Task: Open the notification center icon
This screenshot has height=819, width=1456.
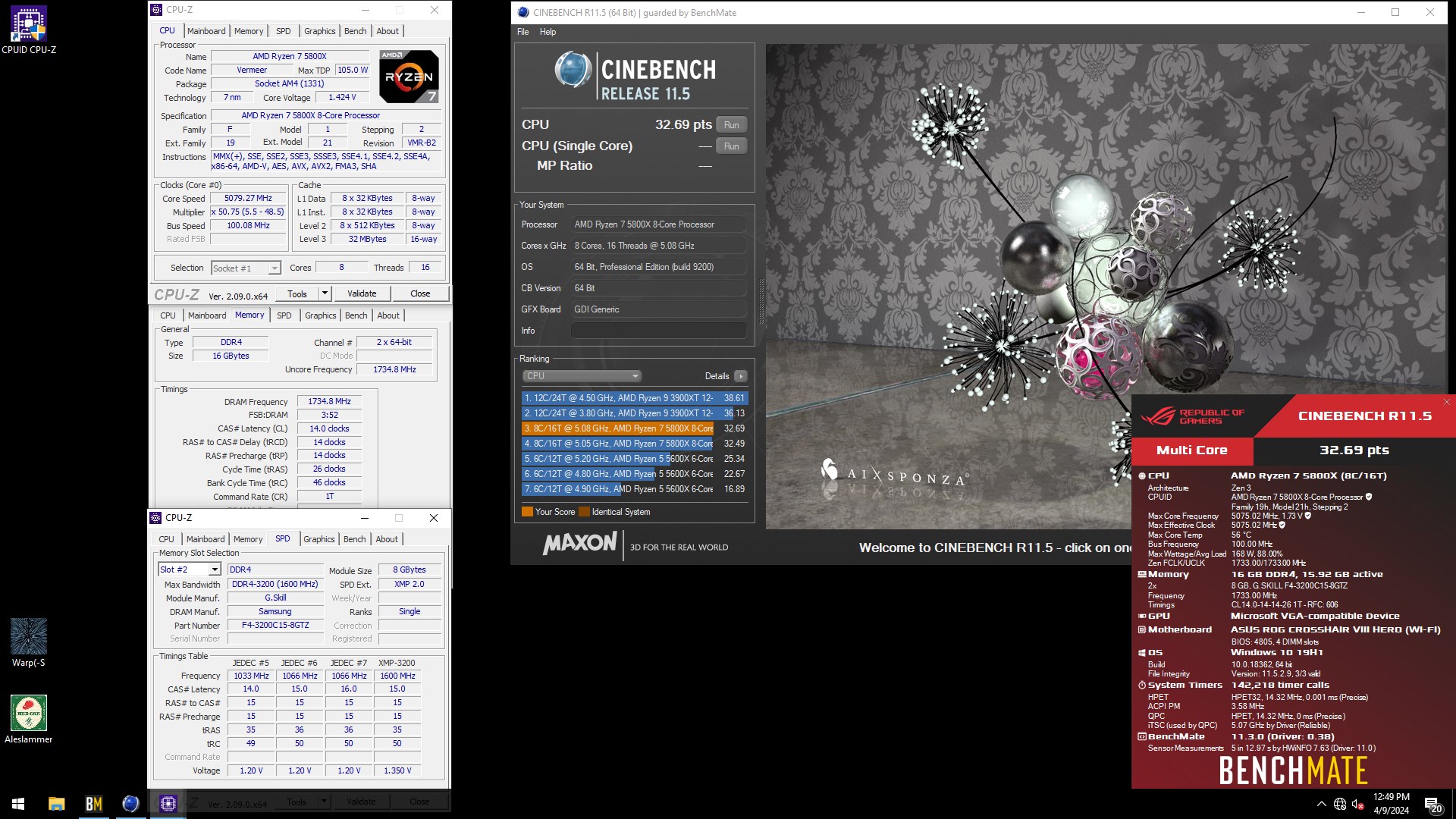Action: 1433,804
